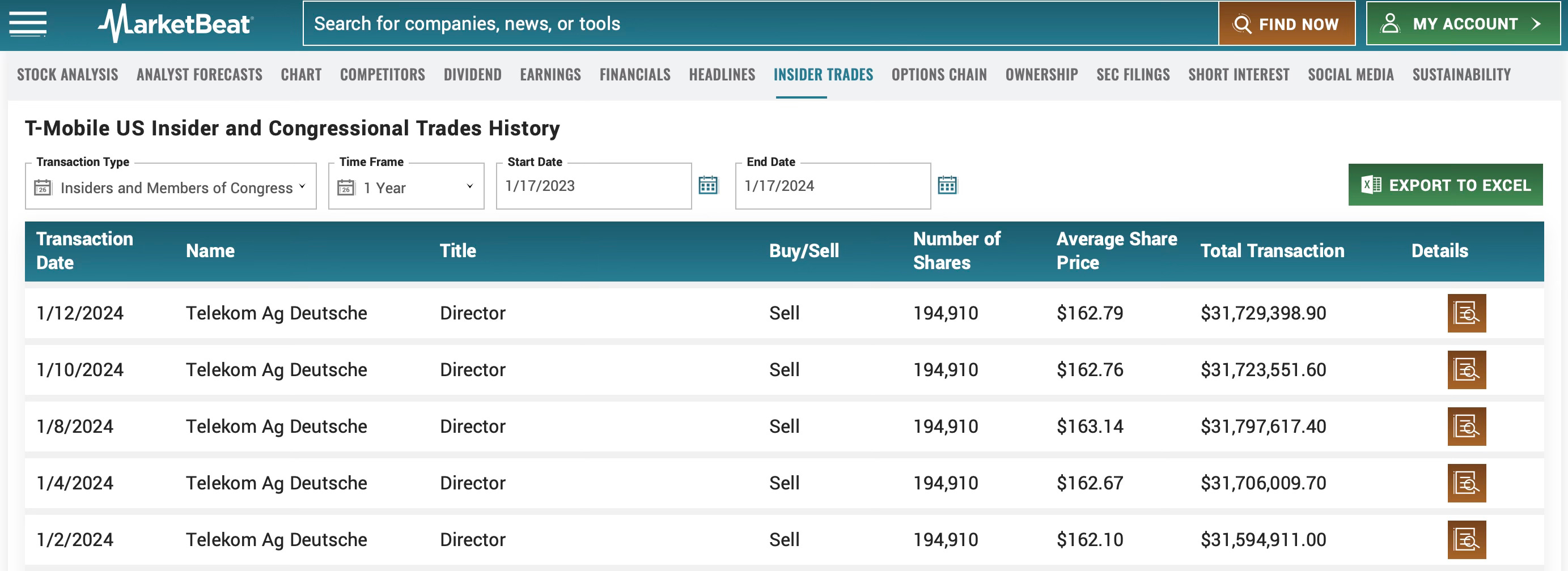Image resolution: width=1568 pixels, height=571 pixels.
Task: Sort by Average Share Price header
Action: pyautogui.click(x=1116, y=250)
